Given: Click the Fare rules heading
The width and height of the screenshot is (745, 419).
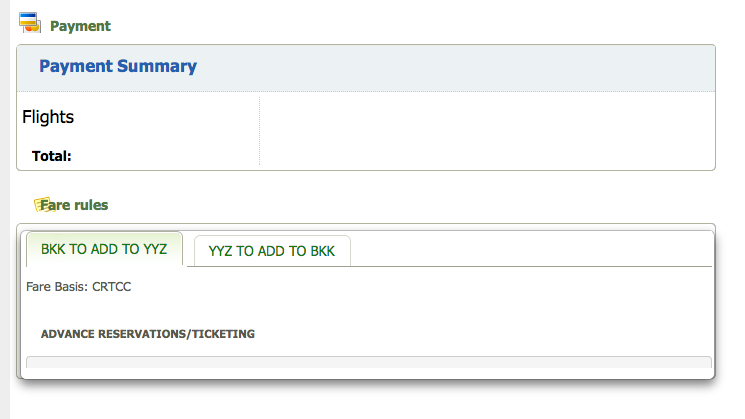Looking at the screenshot, I should tap(74, 205).
